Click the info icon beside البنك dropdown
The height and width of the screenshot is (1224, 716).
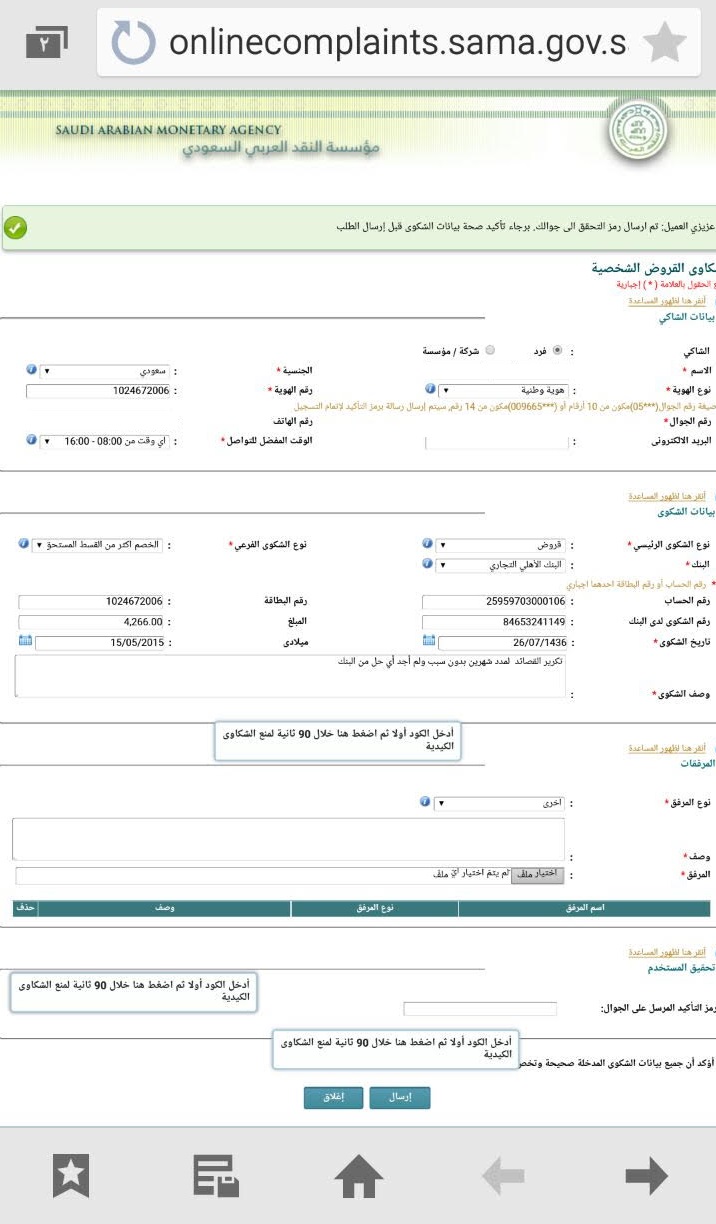[428, 564]
